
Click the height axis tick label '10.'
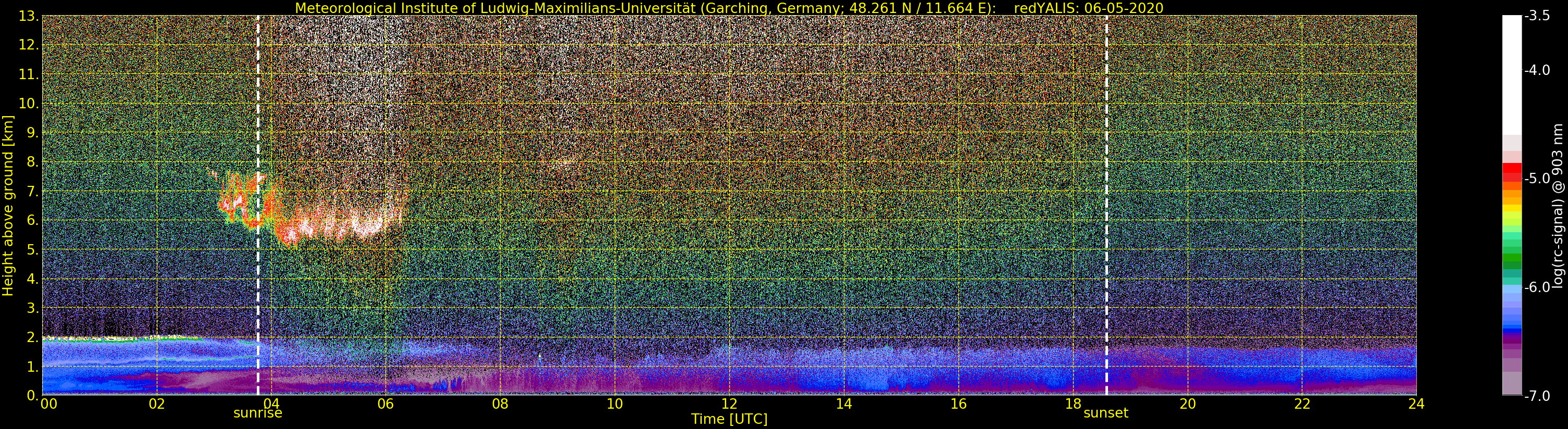point(29,104)
